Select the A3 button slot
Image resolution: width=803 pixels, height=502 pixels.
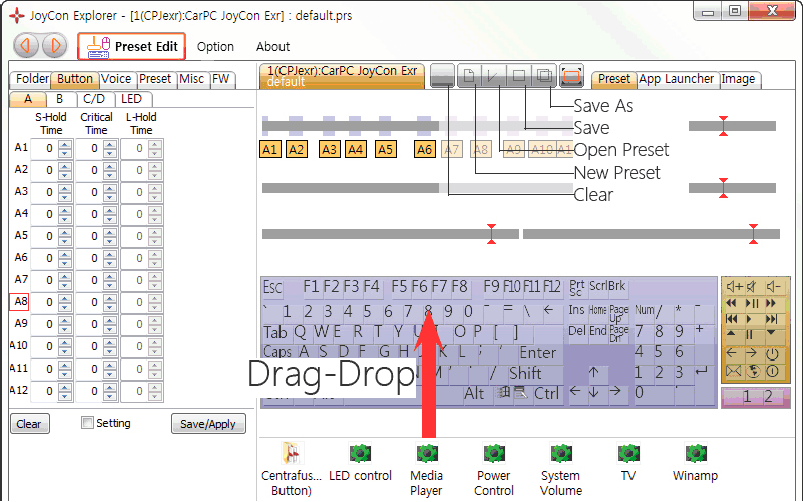[x=329, y=150]
